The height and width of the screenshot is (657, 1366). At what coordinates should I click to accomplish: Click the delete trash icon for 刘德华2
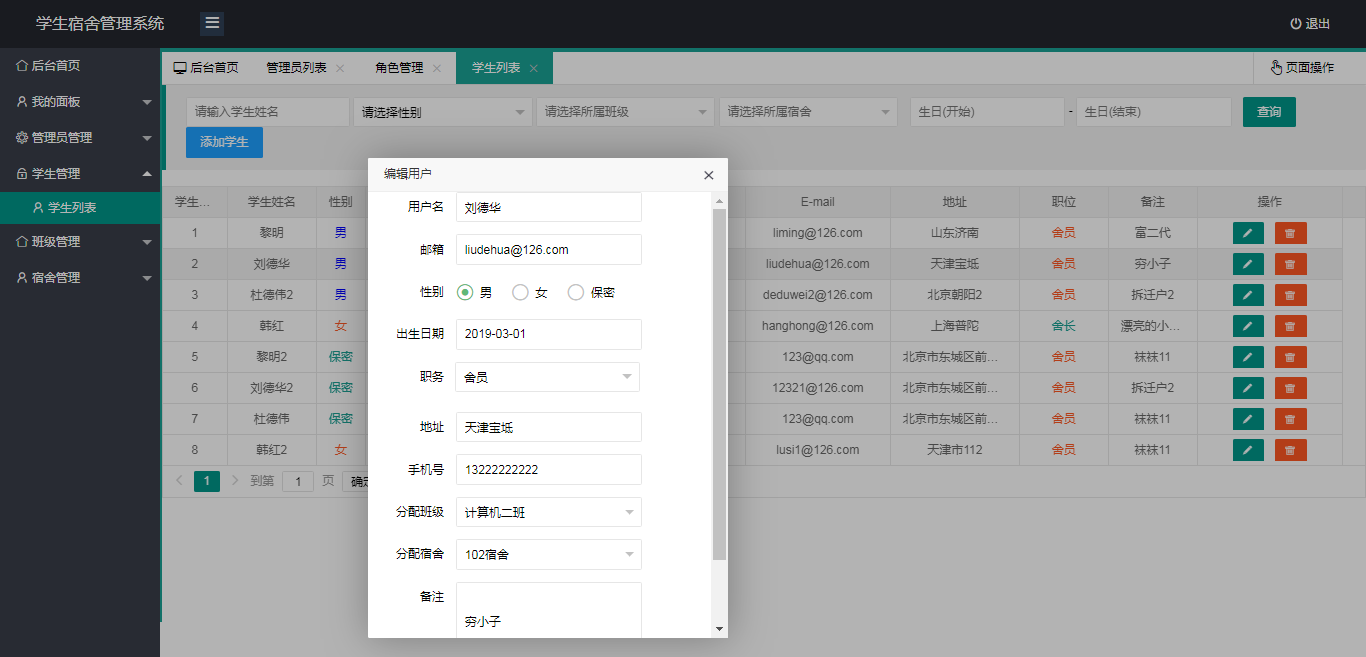click(1290, 387)
